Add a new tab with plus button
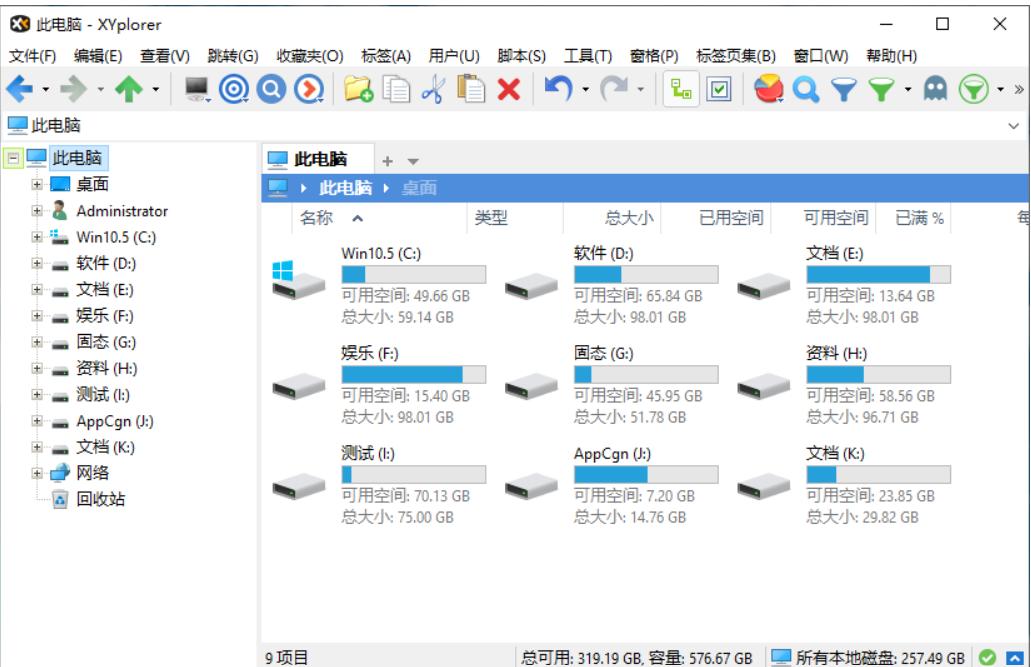This screenshot has width=1031, height=667. [387, 161]
